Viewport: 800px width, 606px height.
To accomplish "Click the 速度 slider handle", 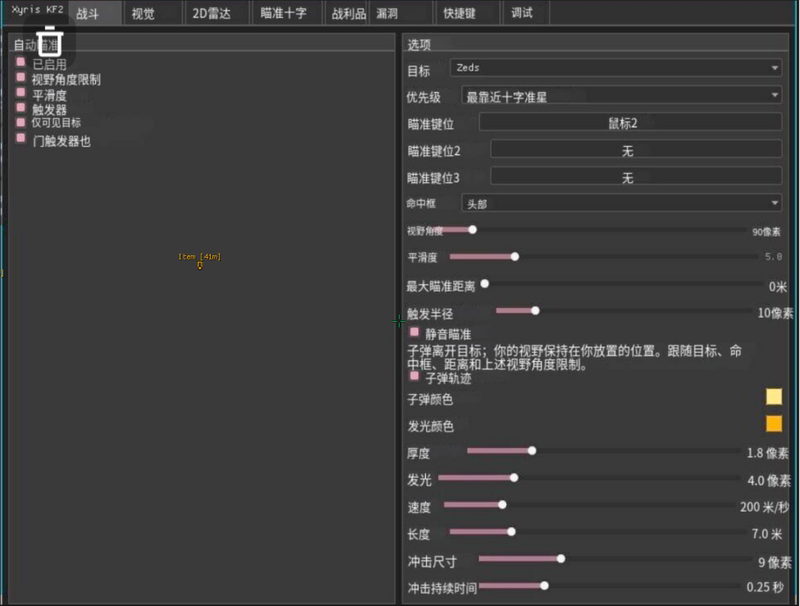I will 503,505.
